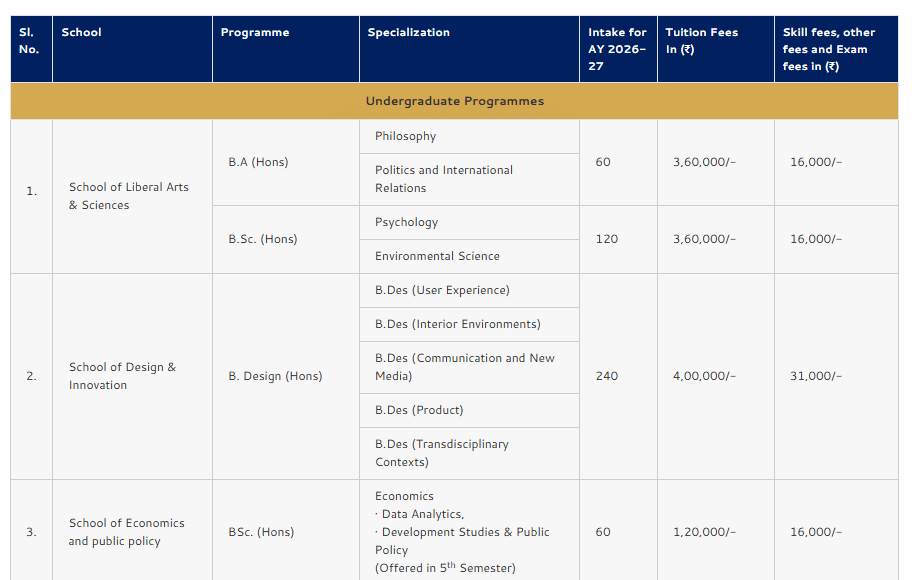Click B.Des (User Experience) entry
912x580 pixels.
point(442,290)
